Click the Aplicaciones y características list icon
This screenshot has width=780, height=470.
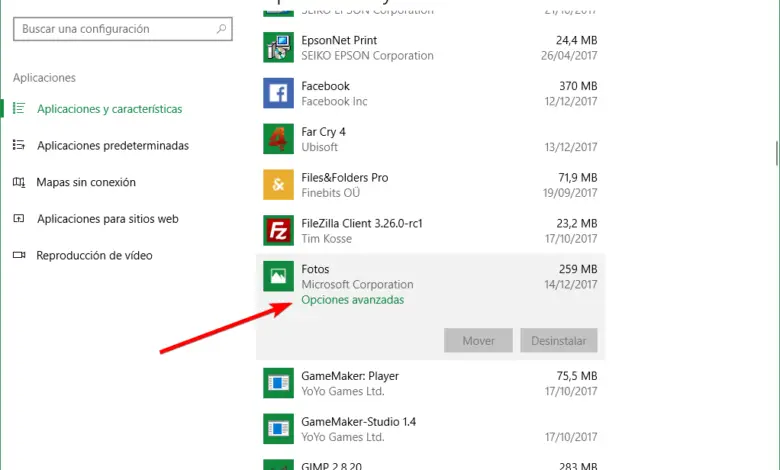click(19, 108)
